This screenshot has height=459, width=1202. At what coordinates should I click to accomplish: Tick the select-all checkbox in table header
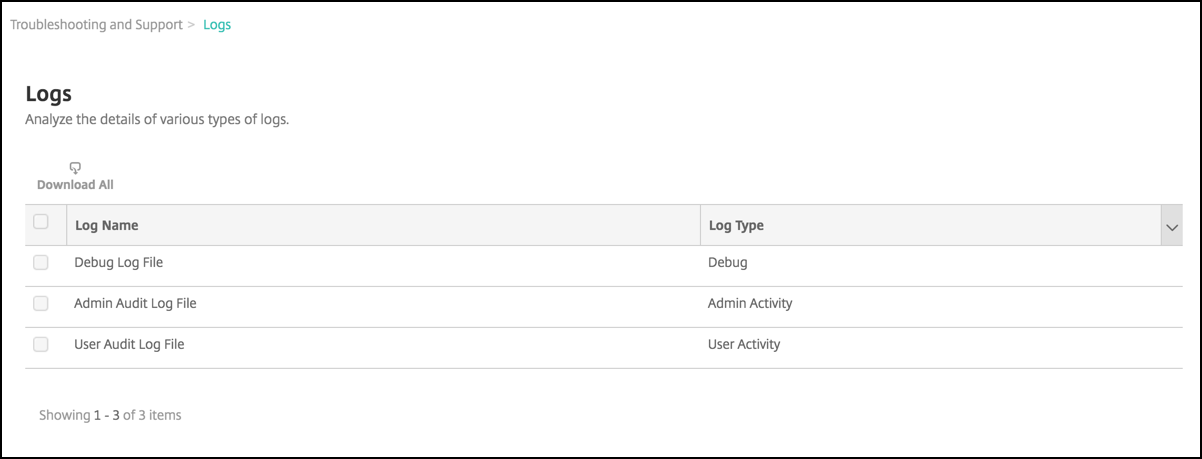click(x=41, y=222)
